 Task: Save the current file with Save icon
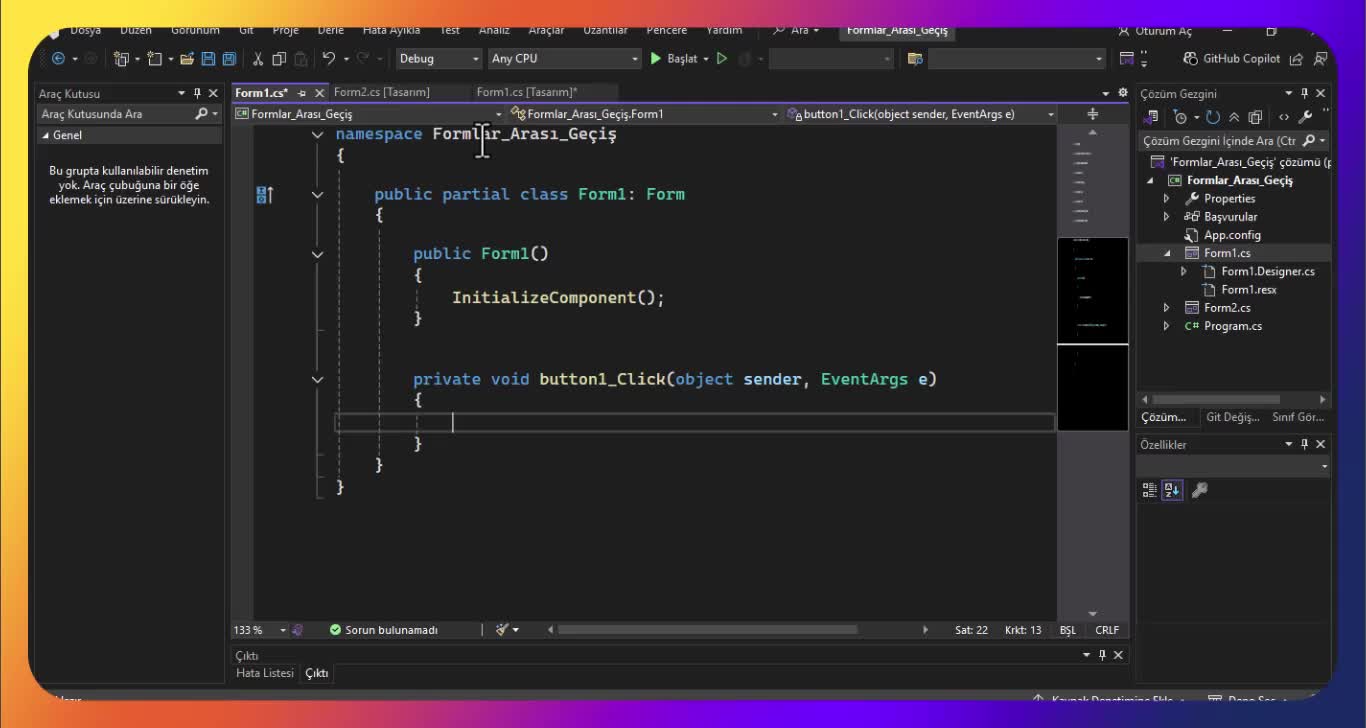tap(208, 59)
